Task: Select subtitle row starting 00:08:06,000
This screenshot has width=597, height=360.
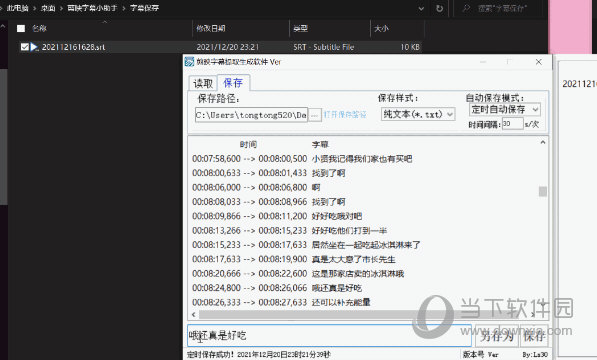Action: tap(256, 188)
